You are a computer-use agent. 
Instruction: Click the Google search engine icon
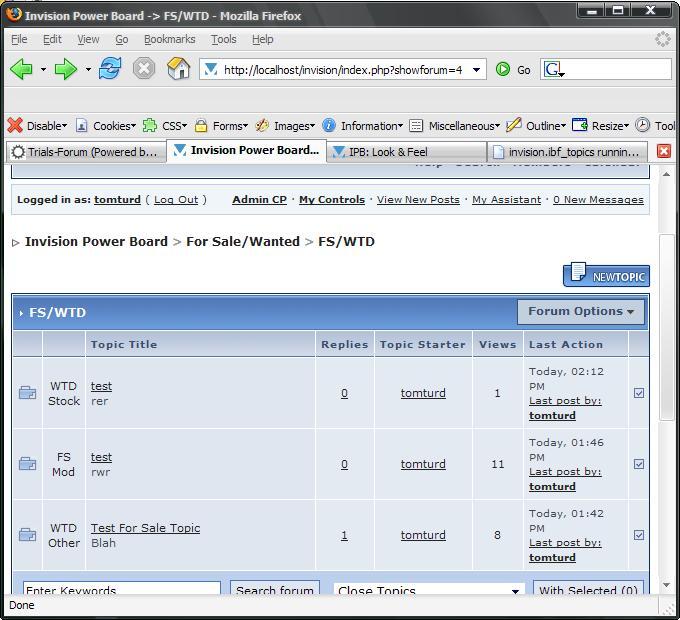(553, 69)
